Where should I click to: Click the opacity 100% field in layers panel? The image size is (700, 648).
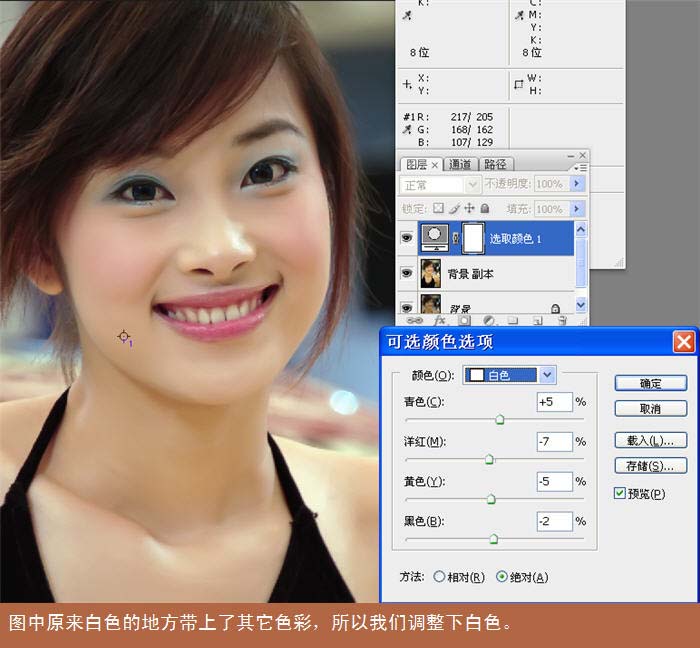coord(552,183)
